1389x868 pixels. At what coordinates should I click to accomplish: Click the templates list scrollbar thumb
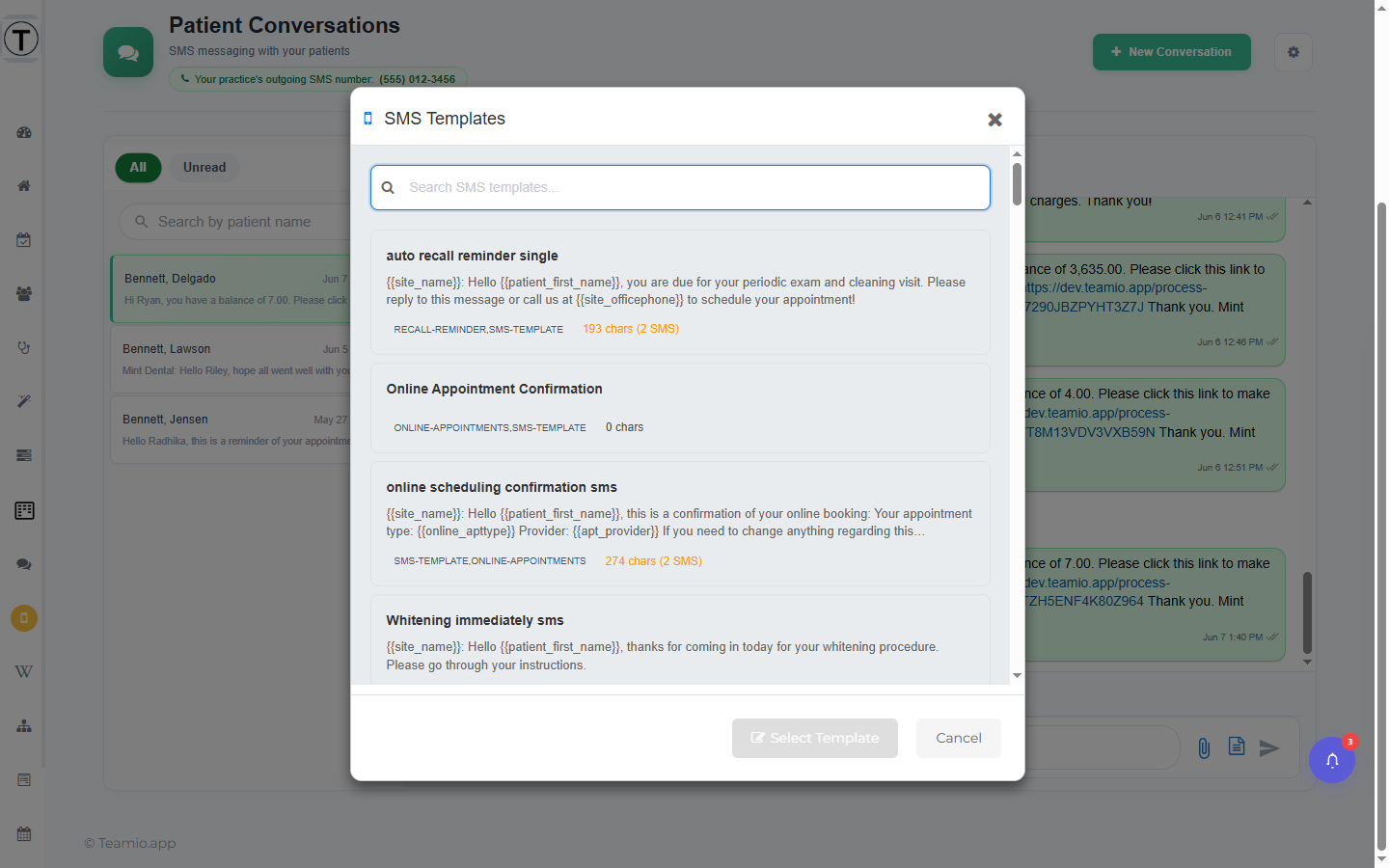tap(1017, 184)
